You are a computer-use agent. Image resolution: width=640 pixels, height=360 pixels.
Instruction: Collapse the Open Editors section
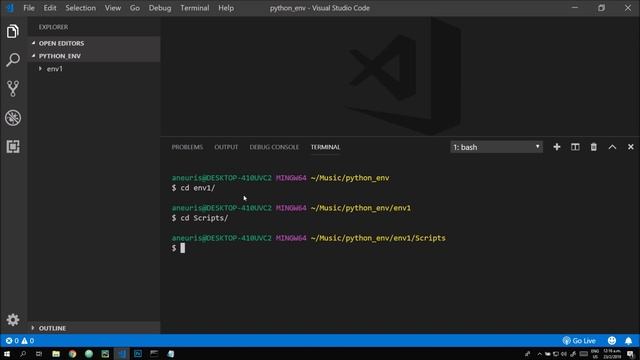coord(94,43)
